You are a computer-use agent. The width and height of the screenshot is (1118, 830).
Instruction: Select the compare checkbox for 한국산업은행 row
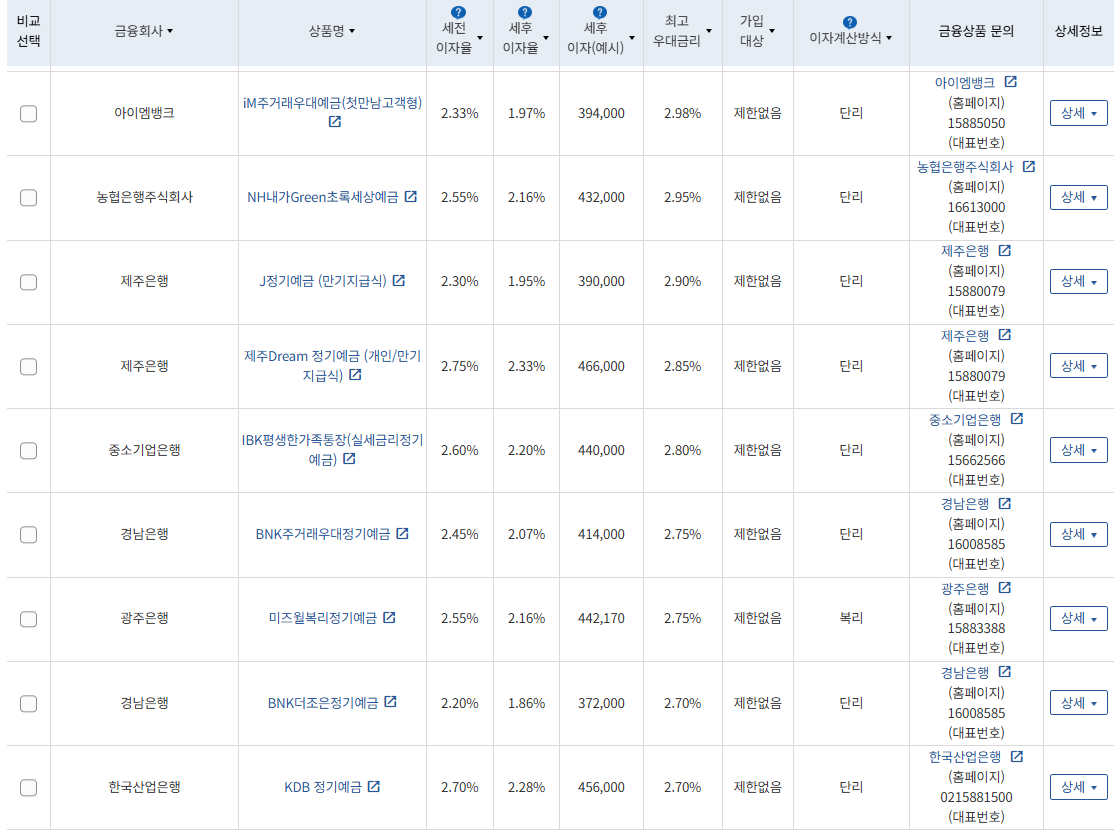[28, 787]
